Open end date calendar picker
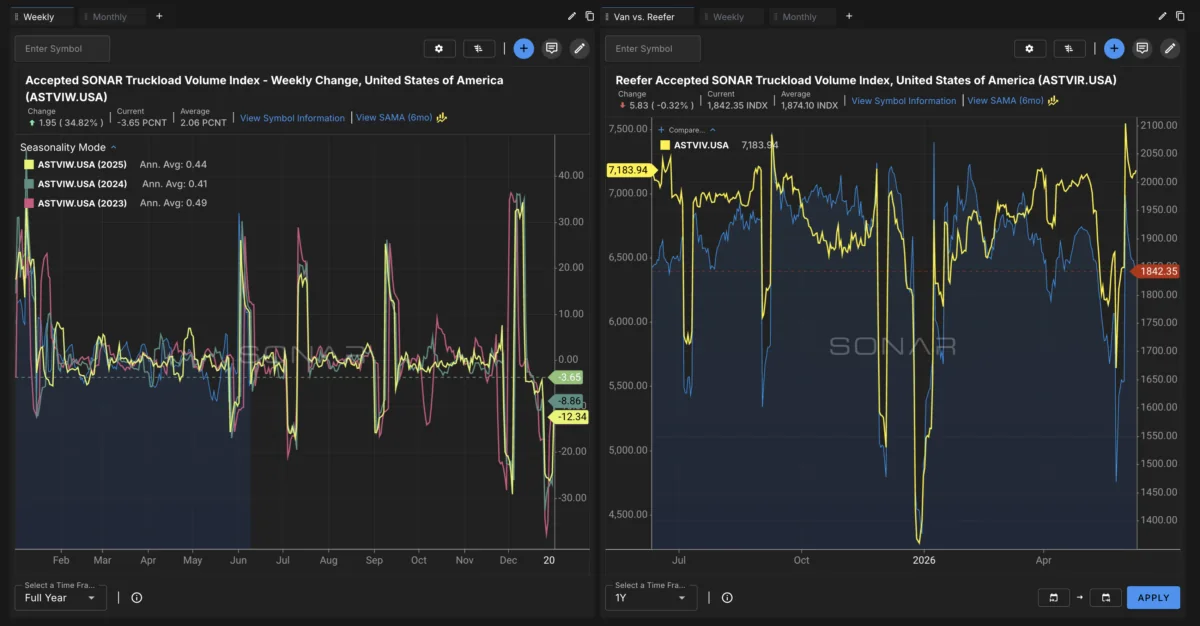Image resolution: width=1200 pixels, height=626 pixels. [1105, 598]
